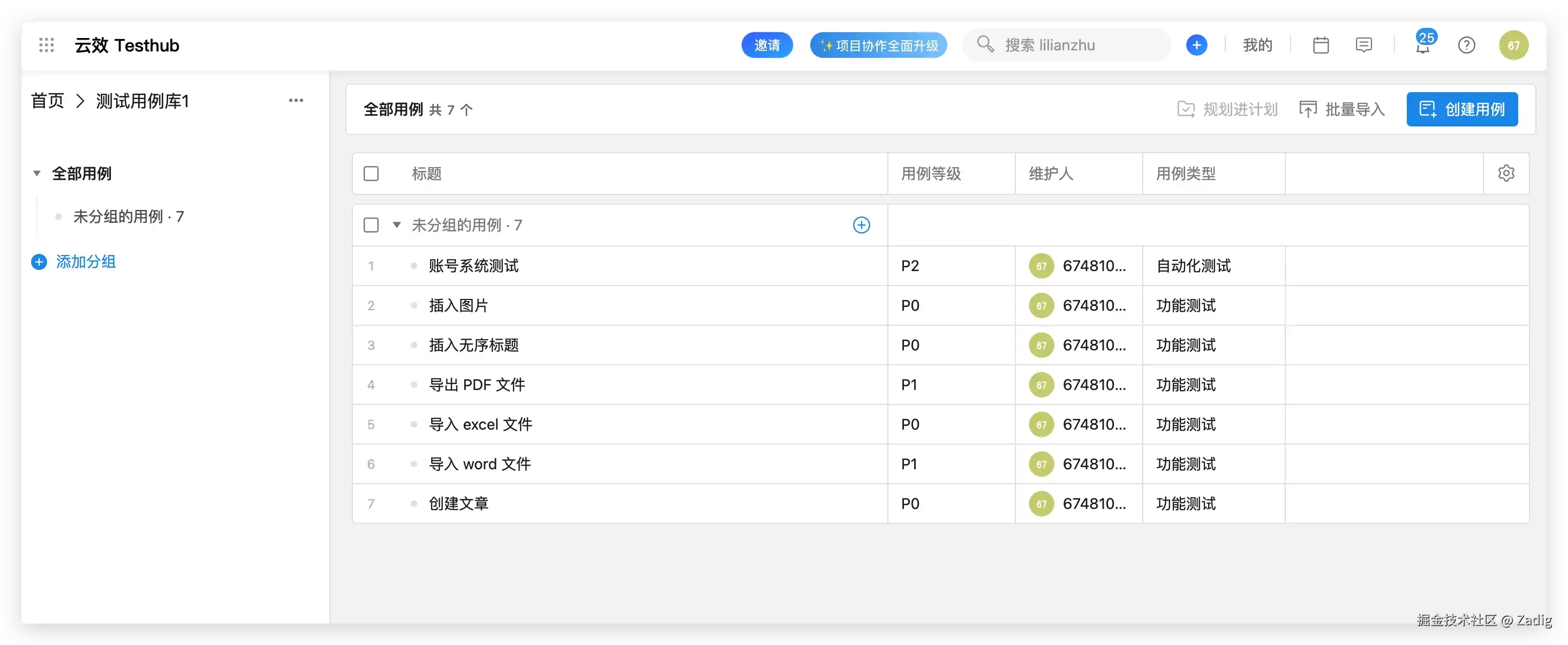The image size is (1568, 645).
Task: Click P1 level of 导入 word 文件
Action: tap(909, 464)
